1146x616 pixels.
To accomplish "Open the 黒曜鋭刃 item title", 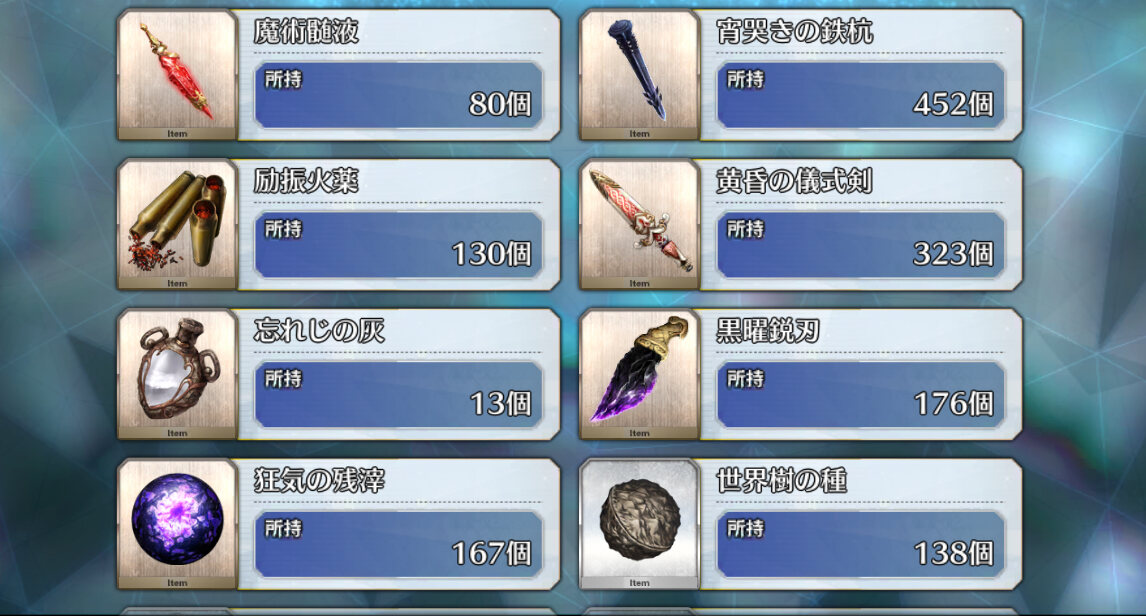I will pyautogui.click(x=767, y=331).
